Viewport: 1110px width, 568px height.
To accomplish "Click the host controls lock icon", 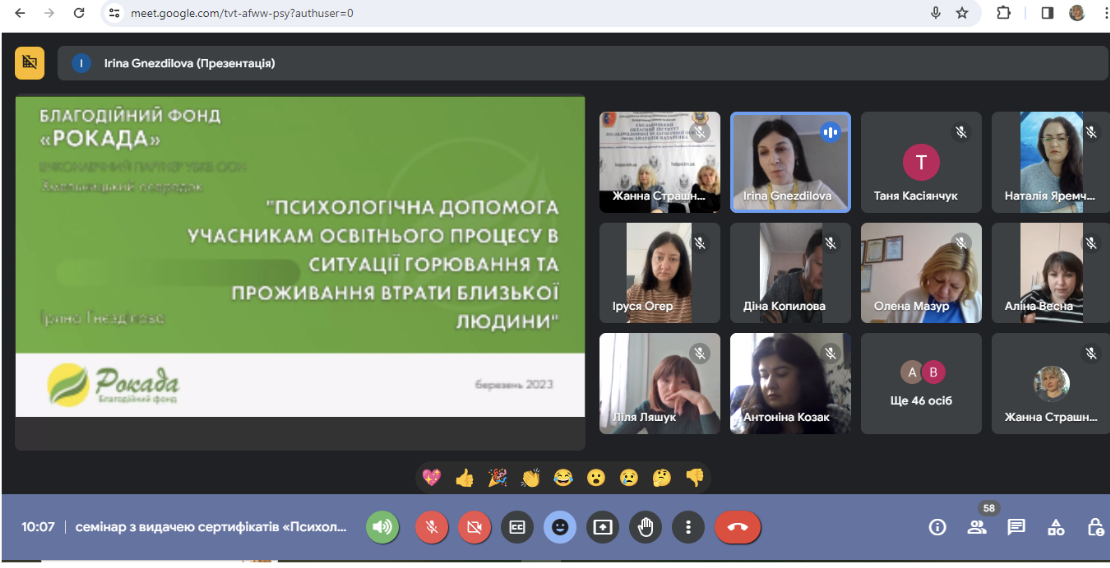I will point(1094,527).
